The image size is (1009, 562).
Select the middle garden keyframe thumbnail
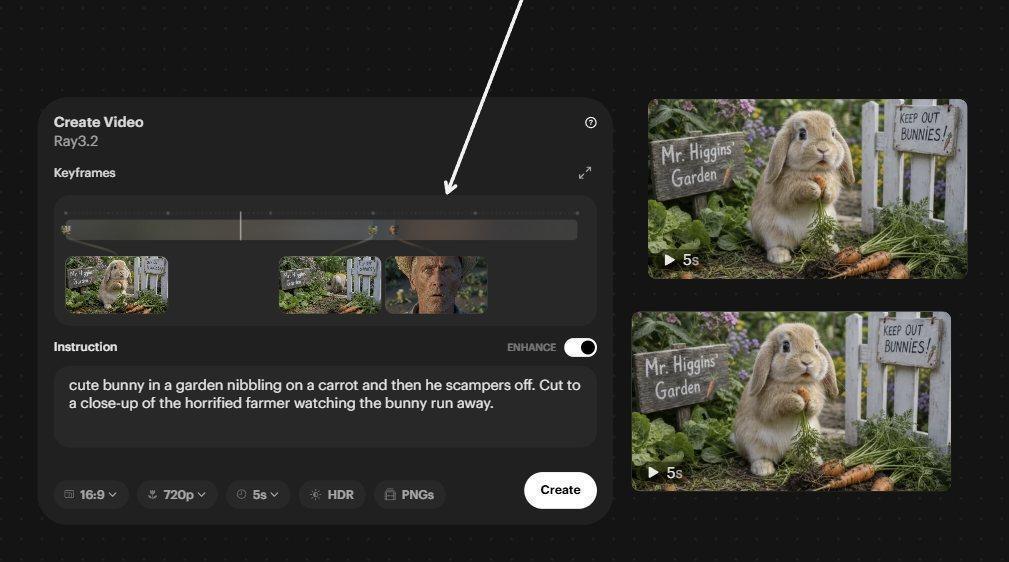[x=330, y=285]
